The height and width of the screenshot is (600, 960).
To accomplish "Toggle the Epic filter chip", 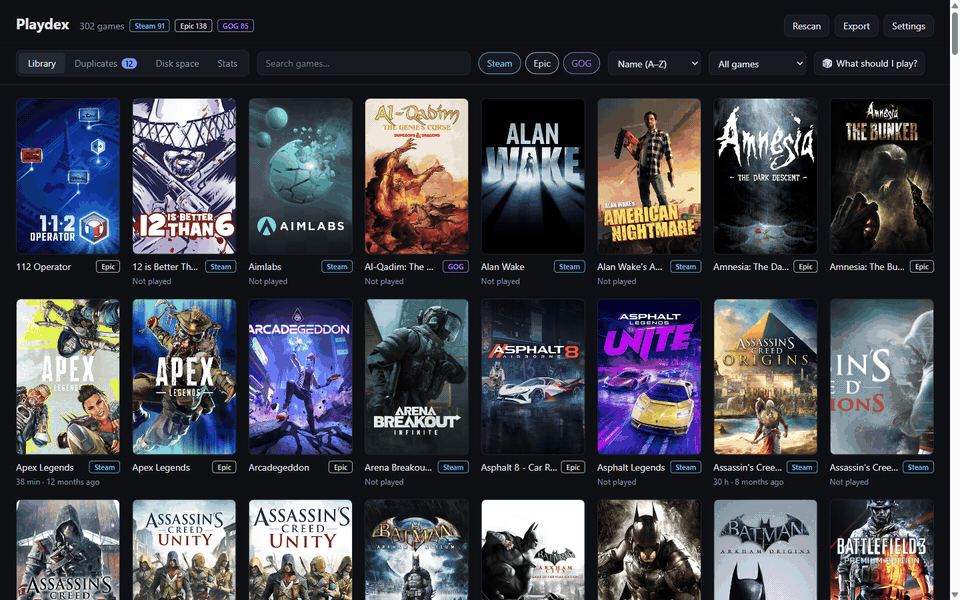I will [542, 64].
